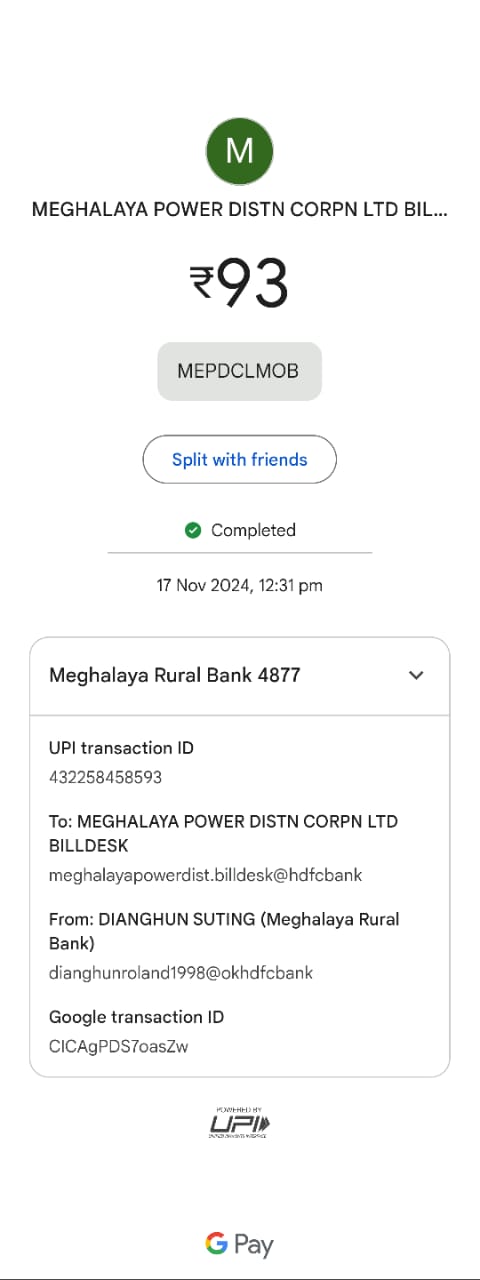Tap the From: DIANGHUN SUTING sender line
This screenshot has height=1280, width=480.
pos(224,931)
